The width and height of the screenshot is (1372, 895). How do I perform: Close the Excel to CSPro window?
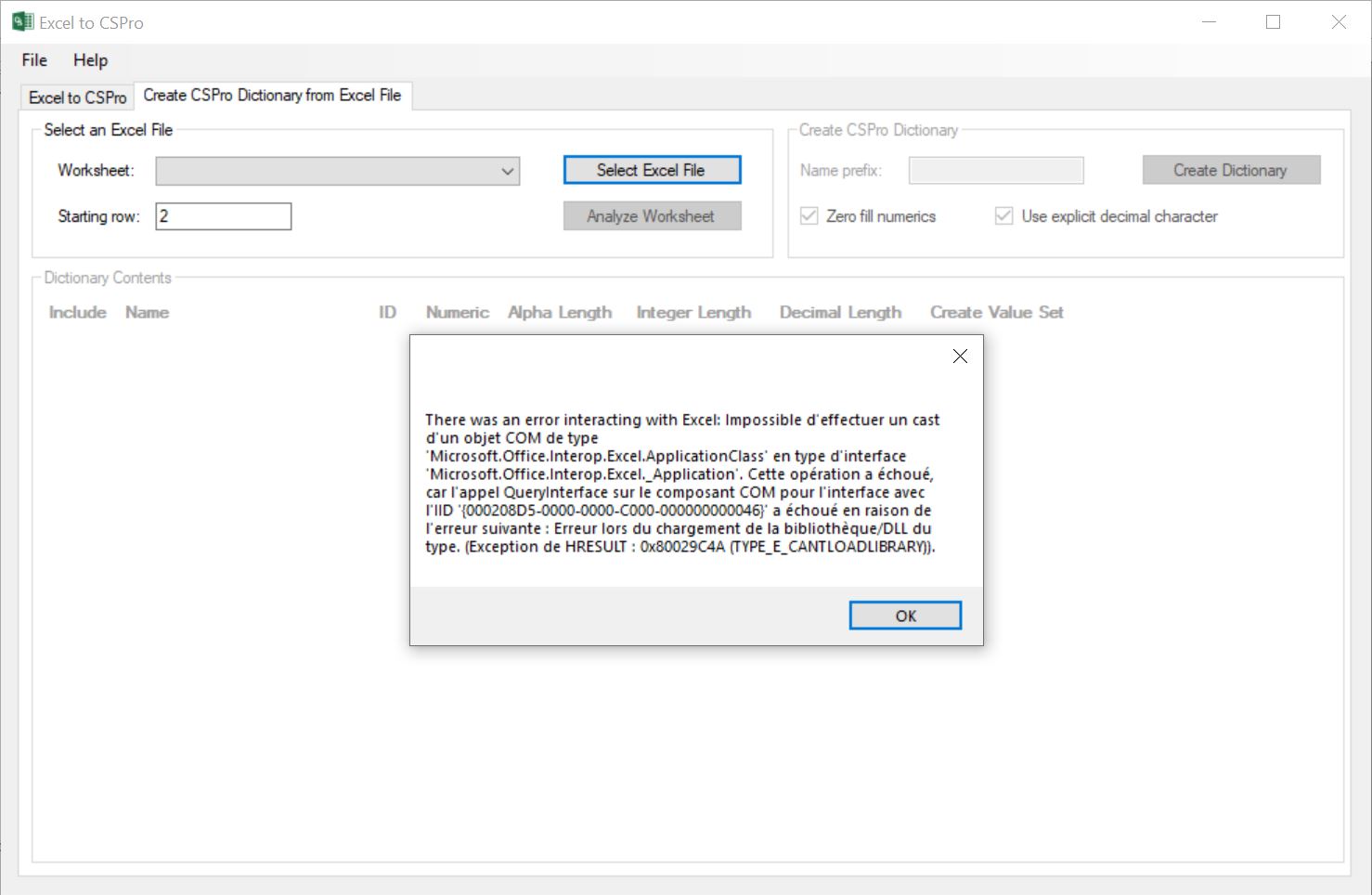pyautogui.click(x=1339, y=22)
